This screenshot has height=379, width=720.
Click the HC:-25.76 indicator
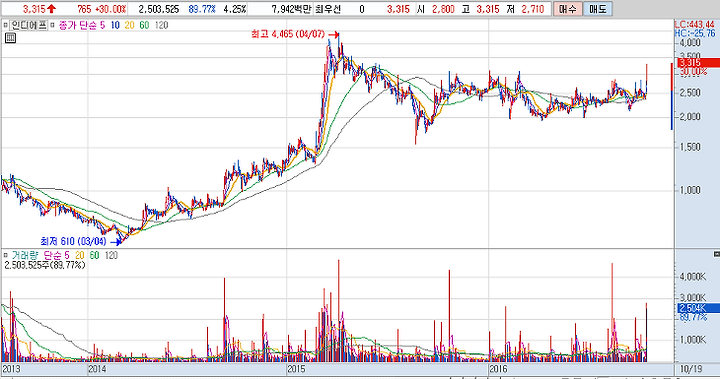point(694,33)
